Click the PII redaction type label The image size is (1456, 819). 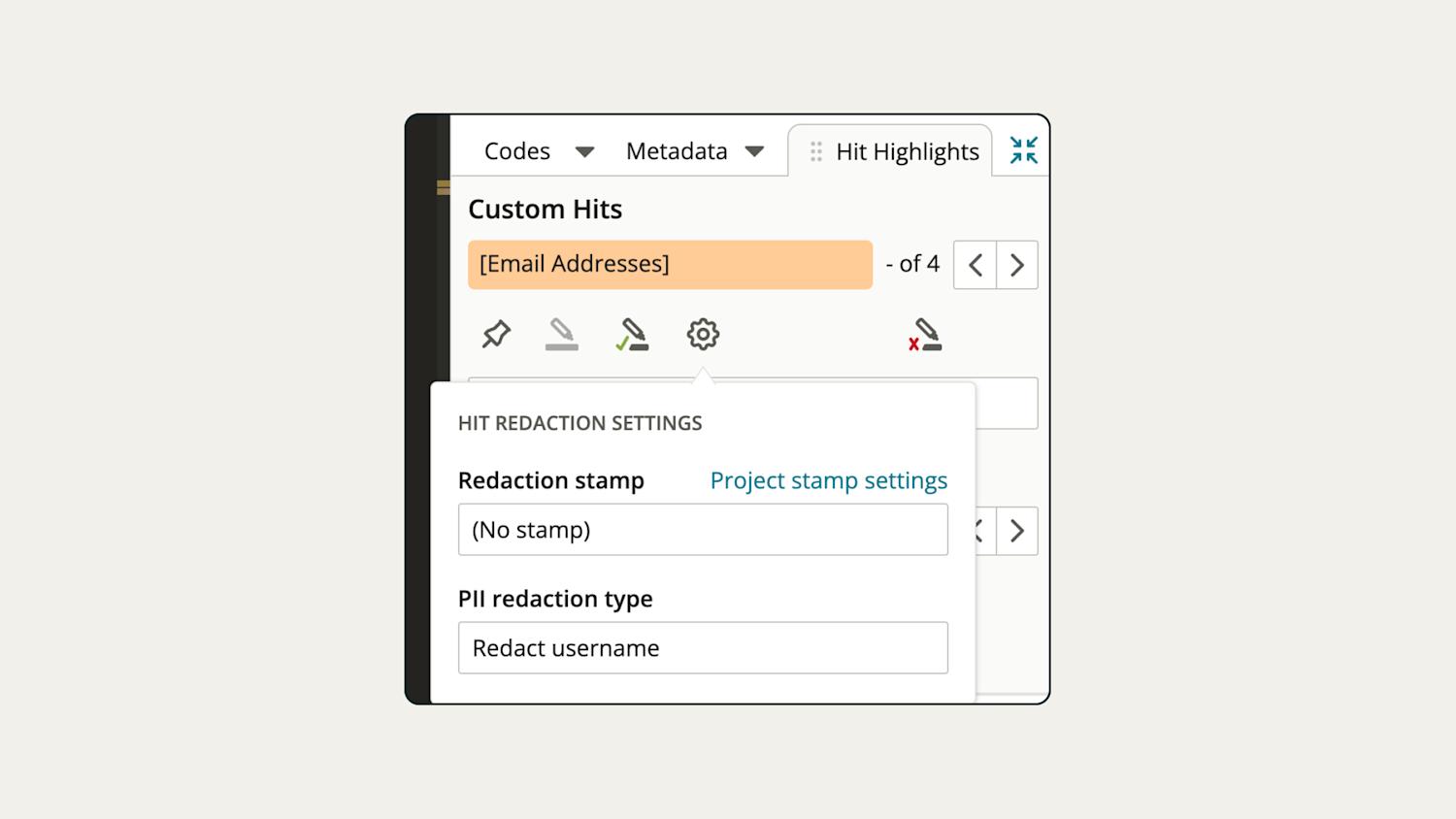(x=555, y=599)
